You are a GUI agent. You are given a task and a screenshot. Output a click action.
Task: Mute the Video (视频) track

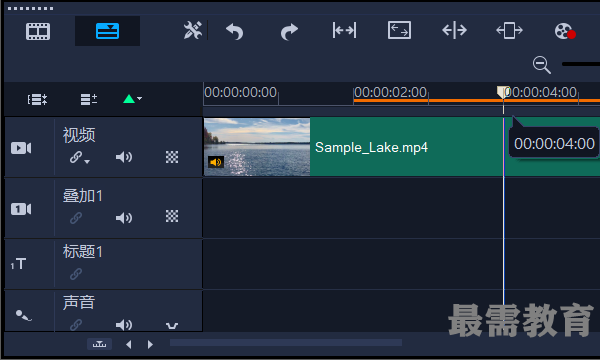124,157
